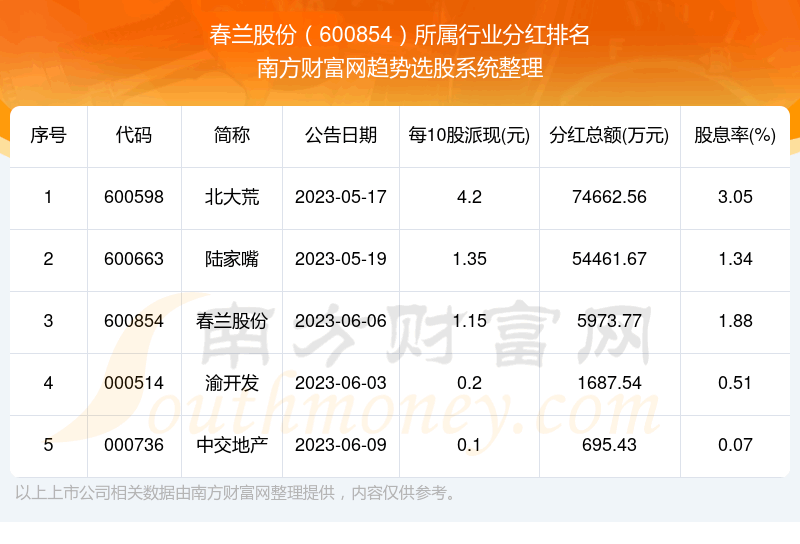Select the 公告日期 column header
The height and width of the screenshot is (544, 800).
tap(341, 135)
